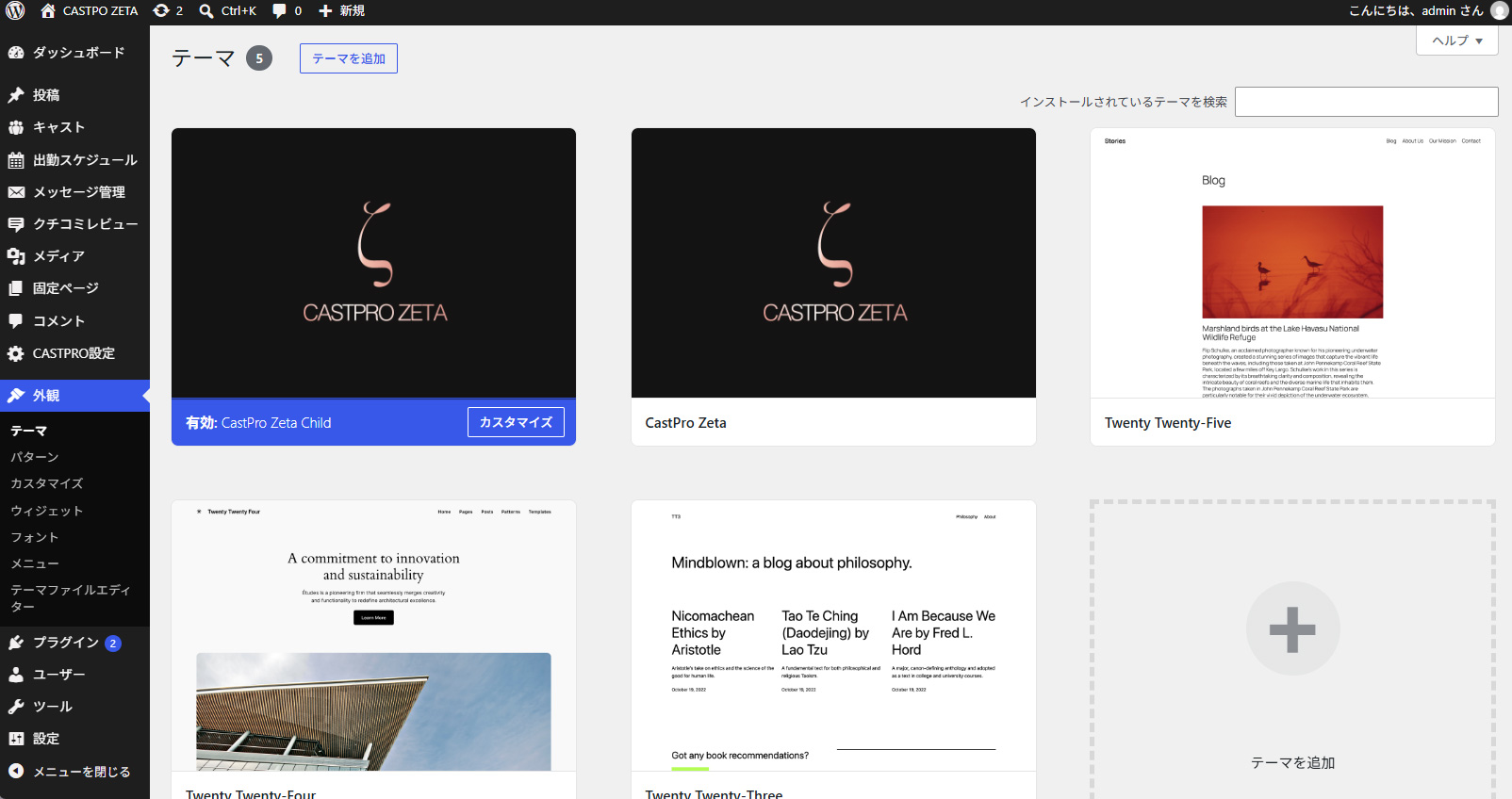1512x799 pixels.
Task: Open the 設定 settings sidebar item
Action: click(74, 739)
